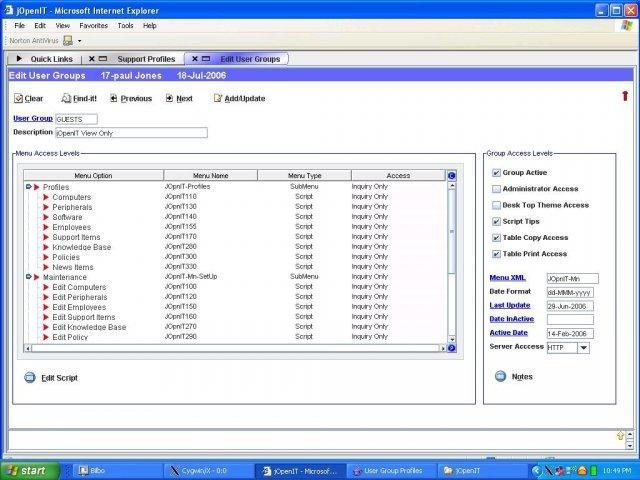Click red arrow icon beside Computers
640x480 pixels.
click(46, 197)
